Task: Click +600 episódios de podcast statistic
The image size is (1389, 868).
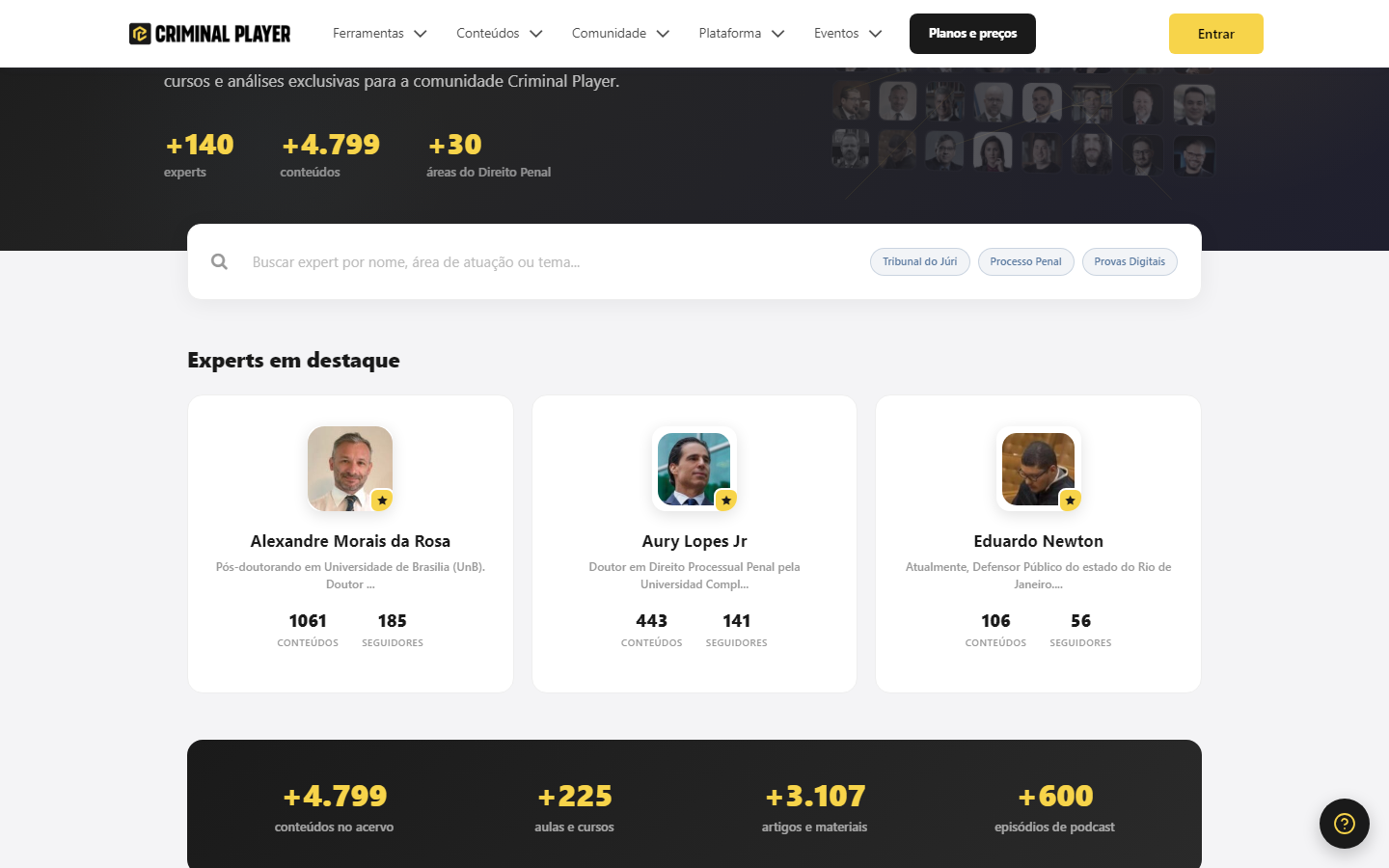Action: pyautogui.click(x=1054, y=806)
